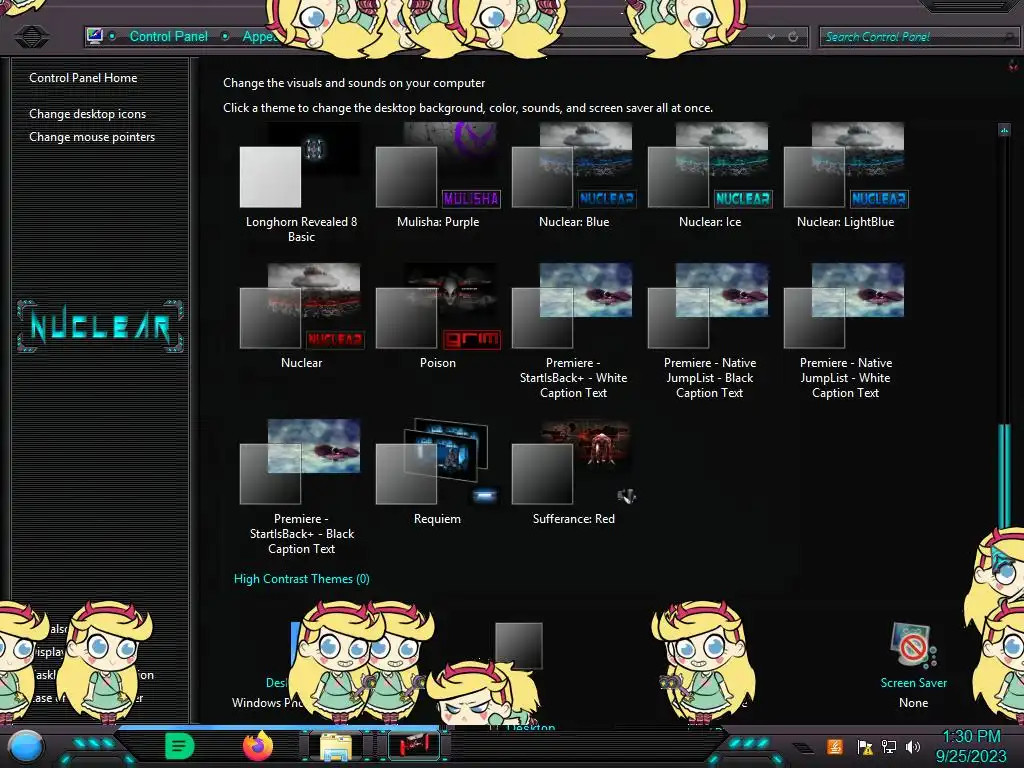Show hidden tray icons arrow
Image resolution: width=1024 pixels, height=768 pixels.
coord(804,748)
